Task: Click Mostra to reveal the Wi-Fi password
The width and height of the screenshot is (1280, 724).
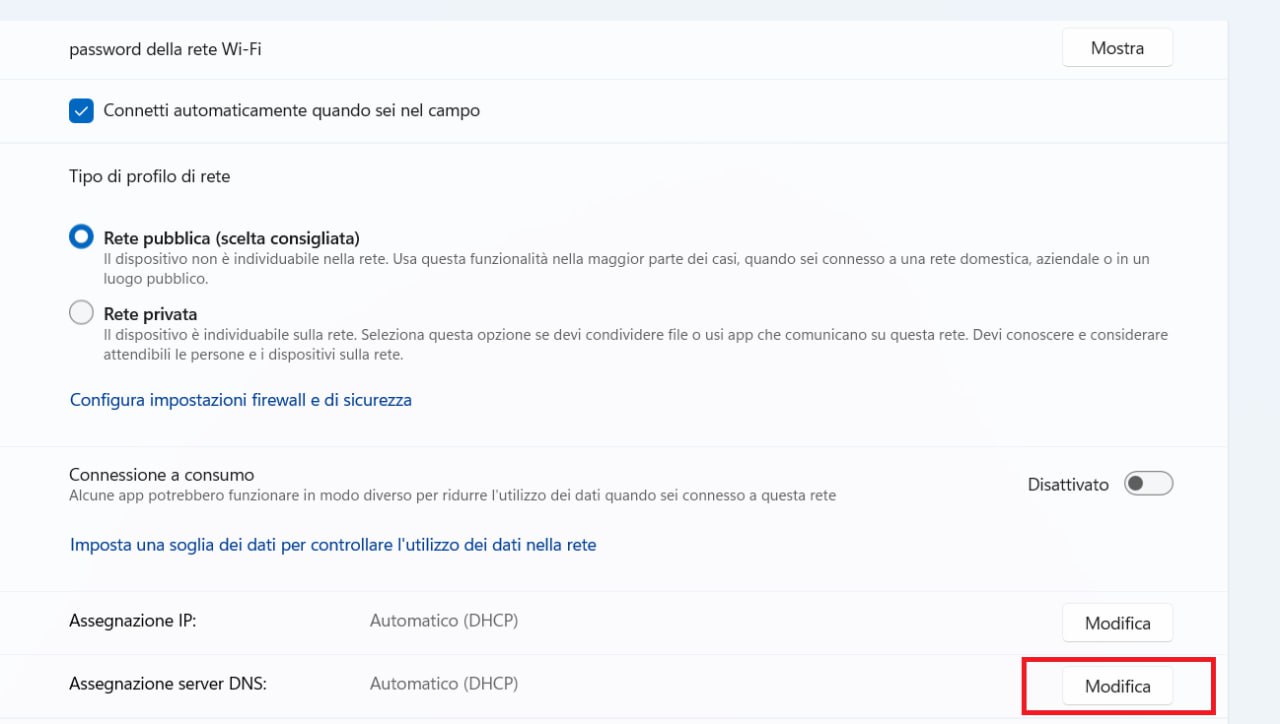Action: (x=1116, y=48)
